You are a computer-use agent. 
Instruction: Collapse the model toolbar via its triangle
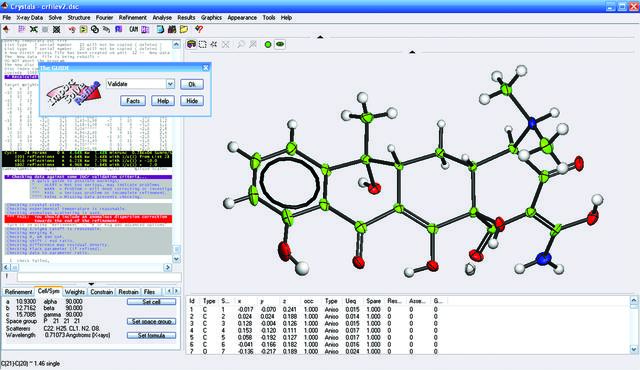[x=412, y=52]
